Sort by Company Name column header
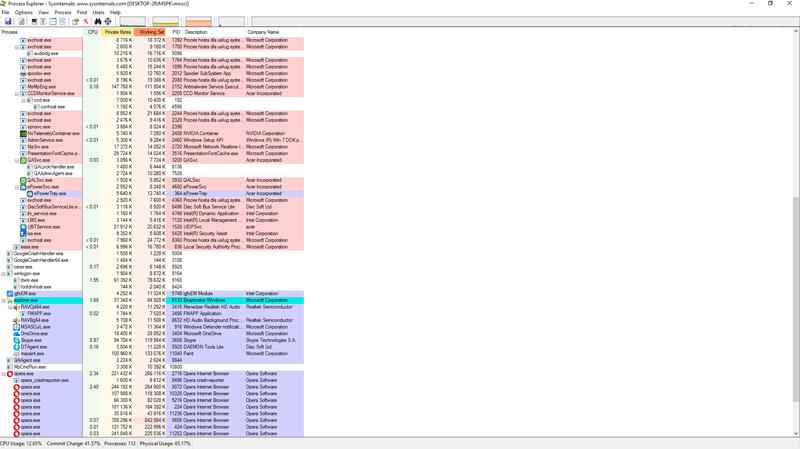 coord(274,32)
